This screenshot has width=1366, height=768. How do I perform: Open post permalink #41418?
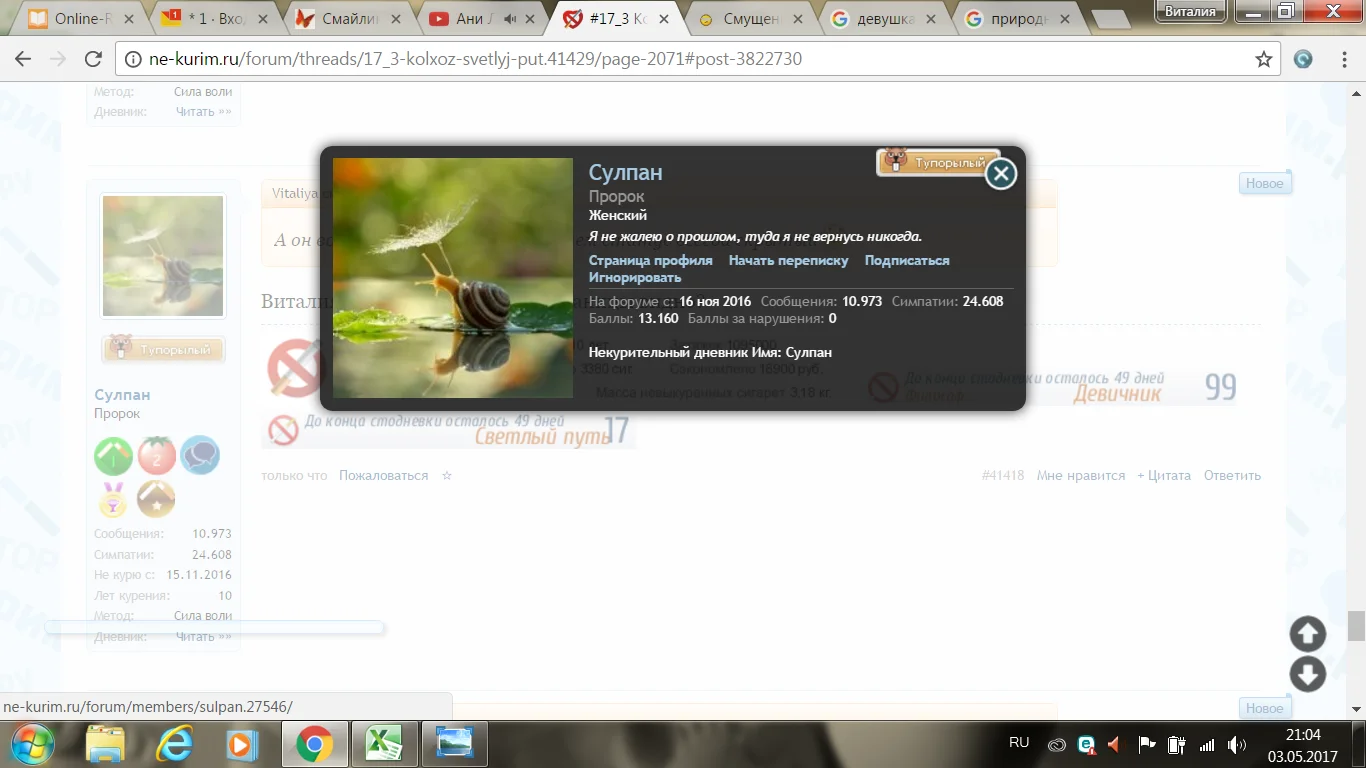tap(1003, 476)
